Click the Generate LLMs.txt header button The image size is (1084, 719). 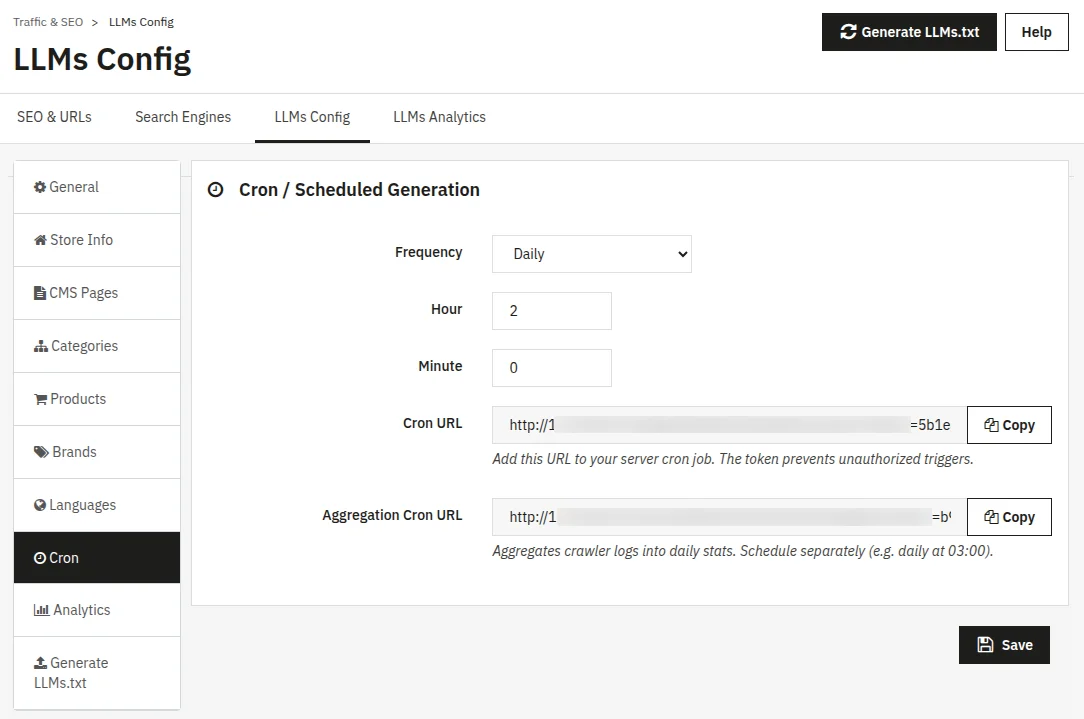(909, 32)
